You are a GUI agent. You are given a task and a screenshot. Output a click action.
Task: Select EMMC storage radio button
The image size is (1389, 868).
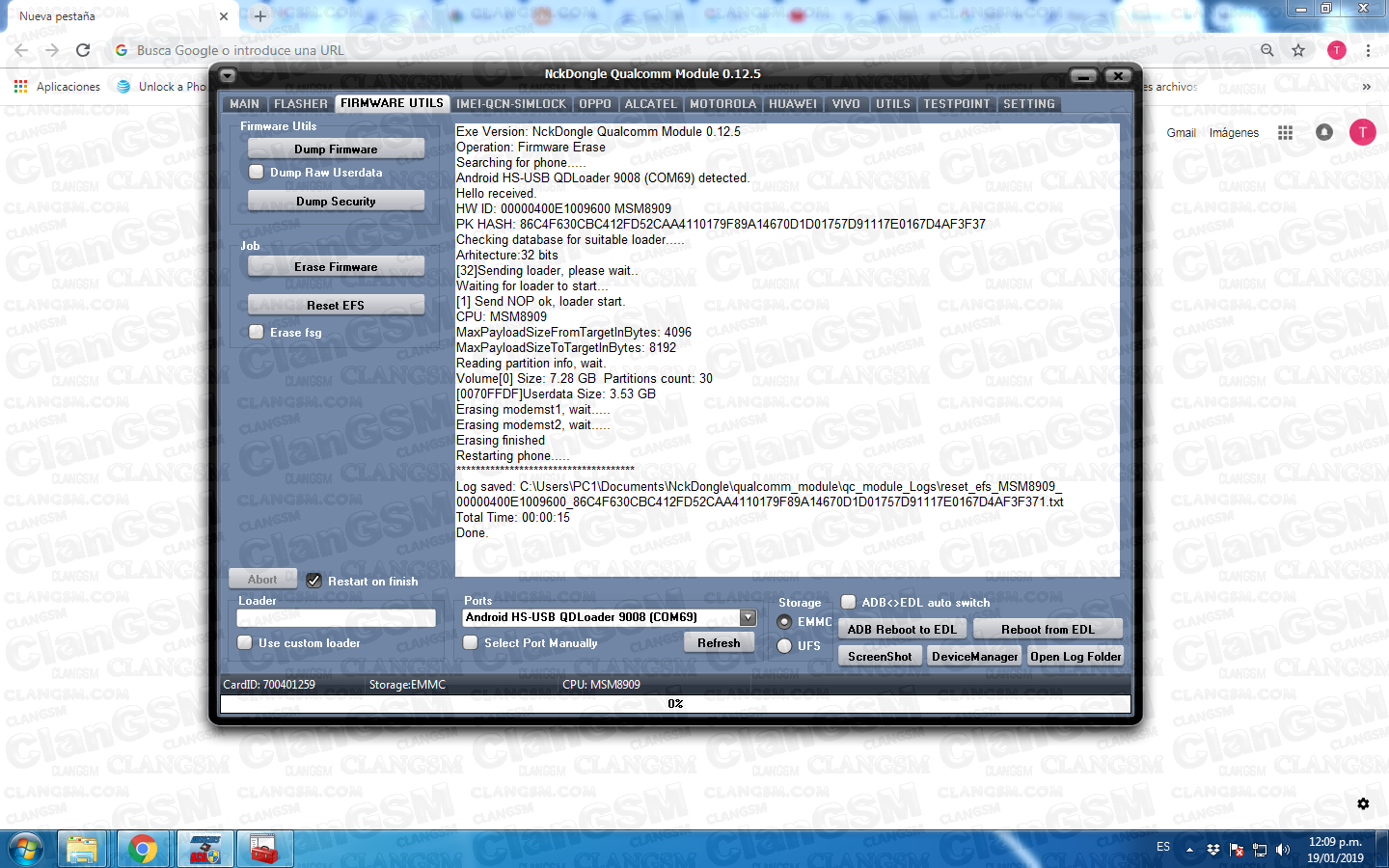pos(784,622)
